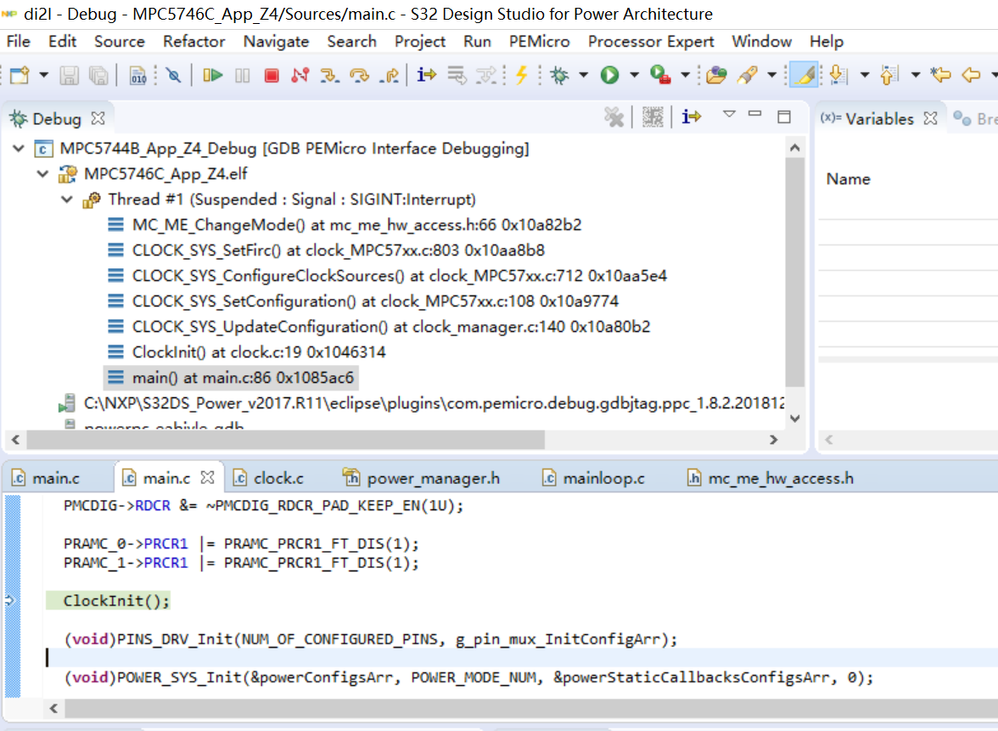Viewport: 998px width, 731px height.
Task: Open the New file dropdown arrow
Action: (44, 75)
